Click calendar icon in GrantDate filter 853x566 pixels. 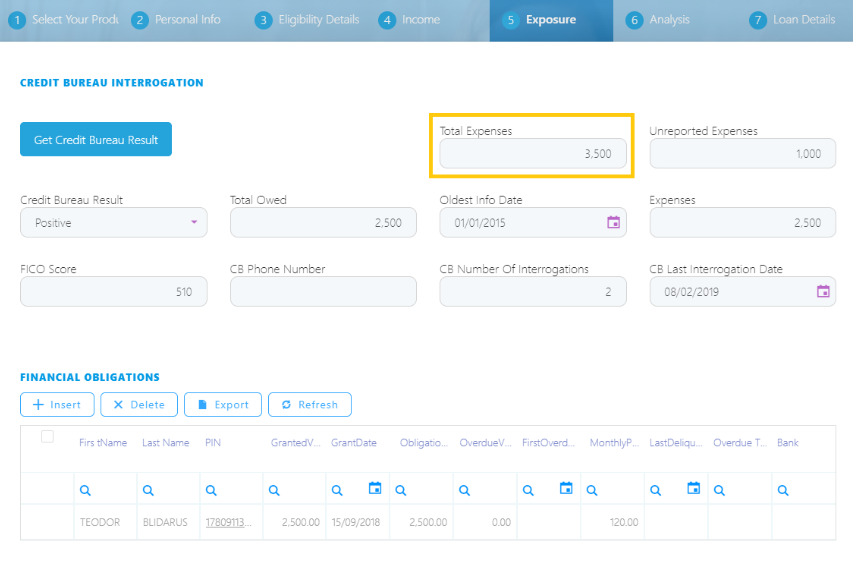(x=375, y=489)
